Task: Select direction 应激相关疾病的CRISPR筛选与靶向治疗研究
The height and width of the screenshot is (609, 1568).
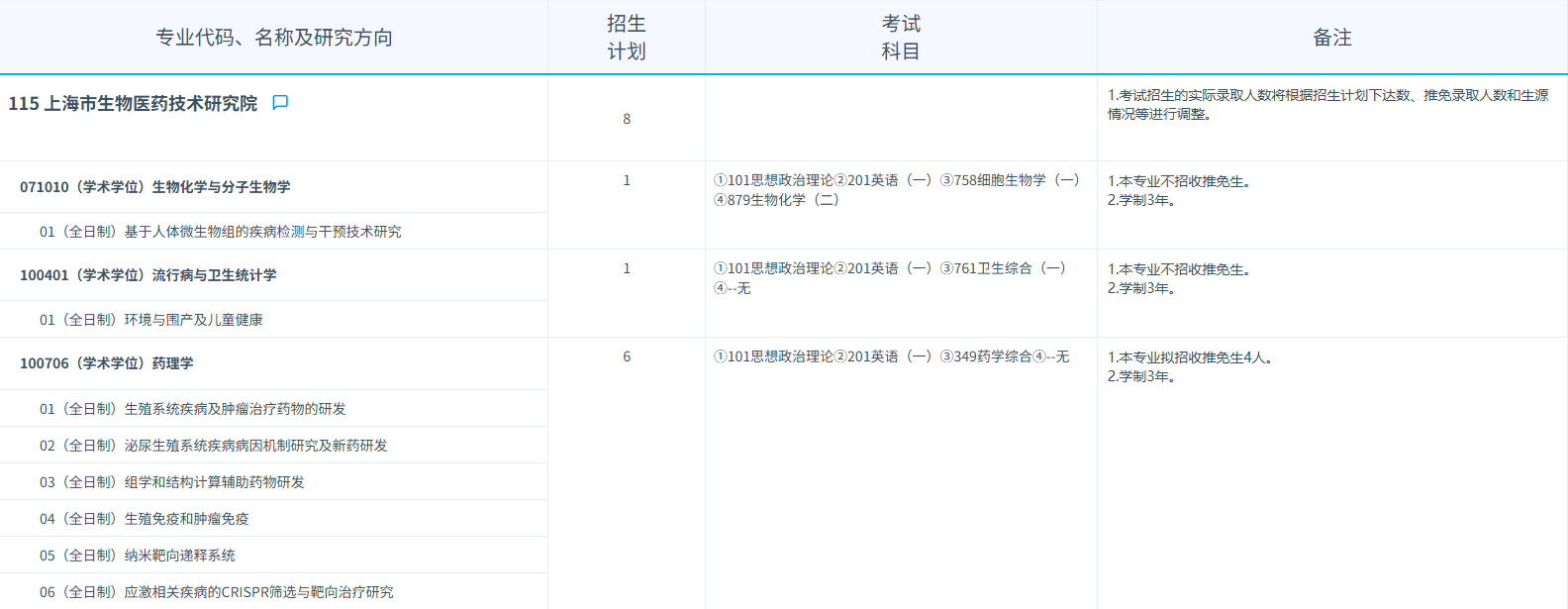Action: coord(216,592)
